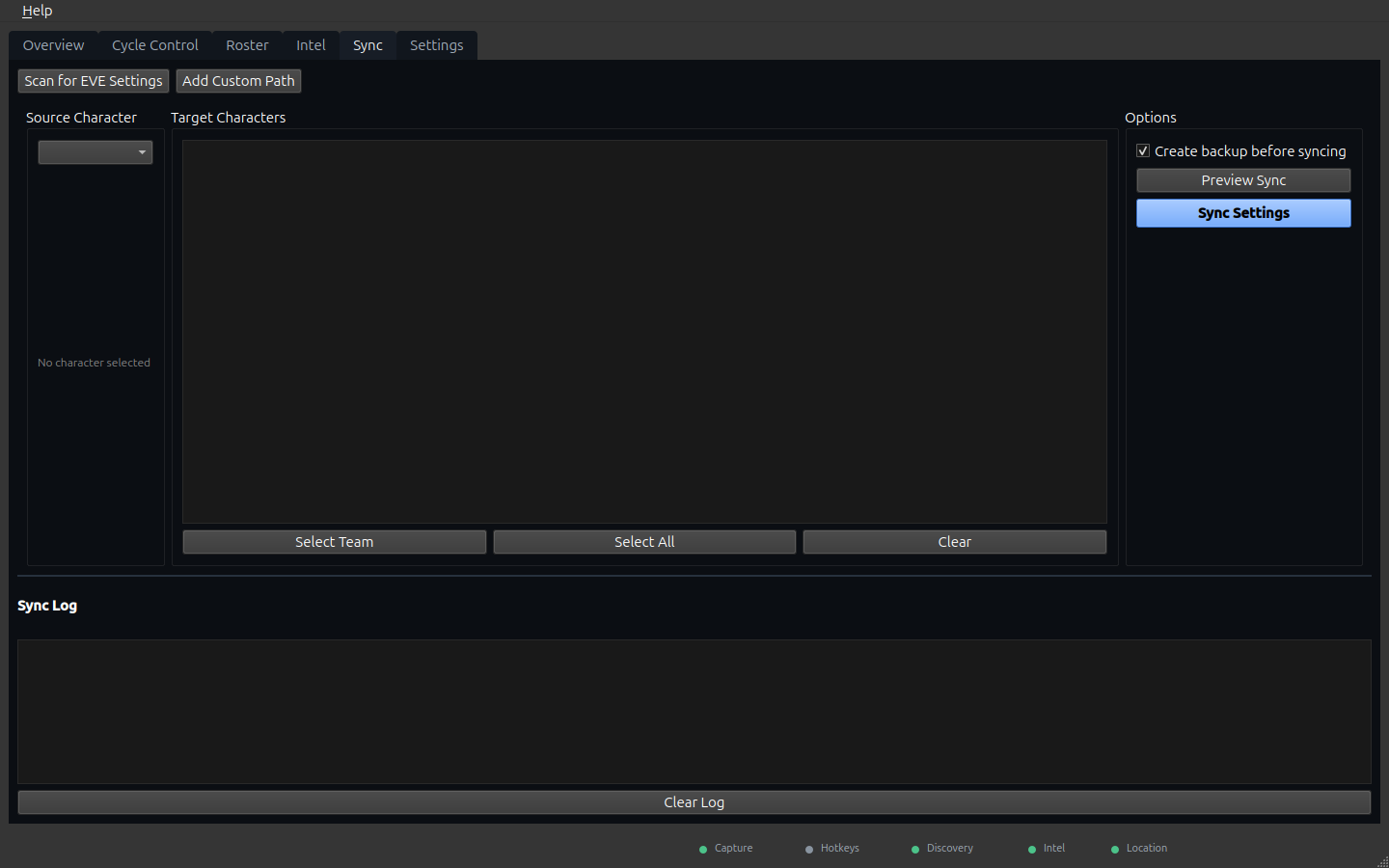
Task: Select the Intel tab
Action: [x=311, y=45]
